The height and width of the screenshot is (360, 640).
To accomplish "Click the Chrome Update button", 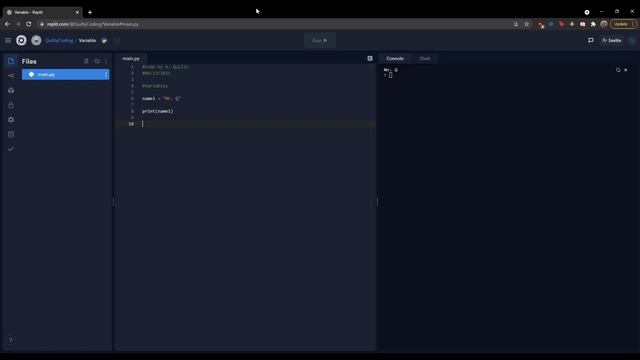I will click(x=623, y=24).
